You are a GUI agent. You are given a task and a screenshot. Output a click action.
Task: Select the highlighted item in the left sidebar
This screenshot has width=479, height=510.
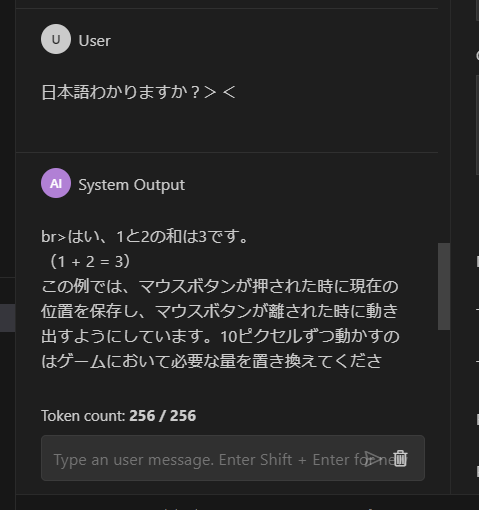[7, 318]
